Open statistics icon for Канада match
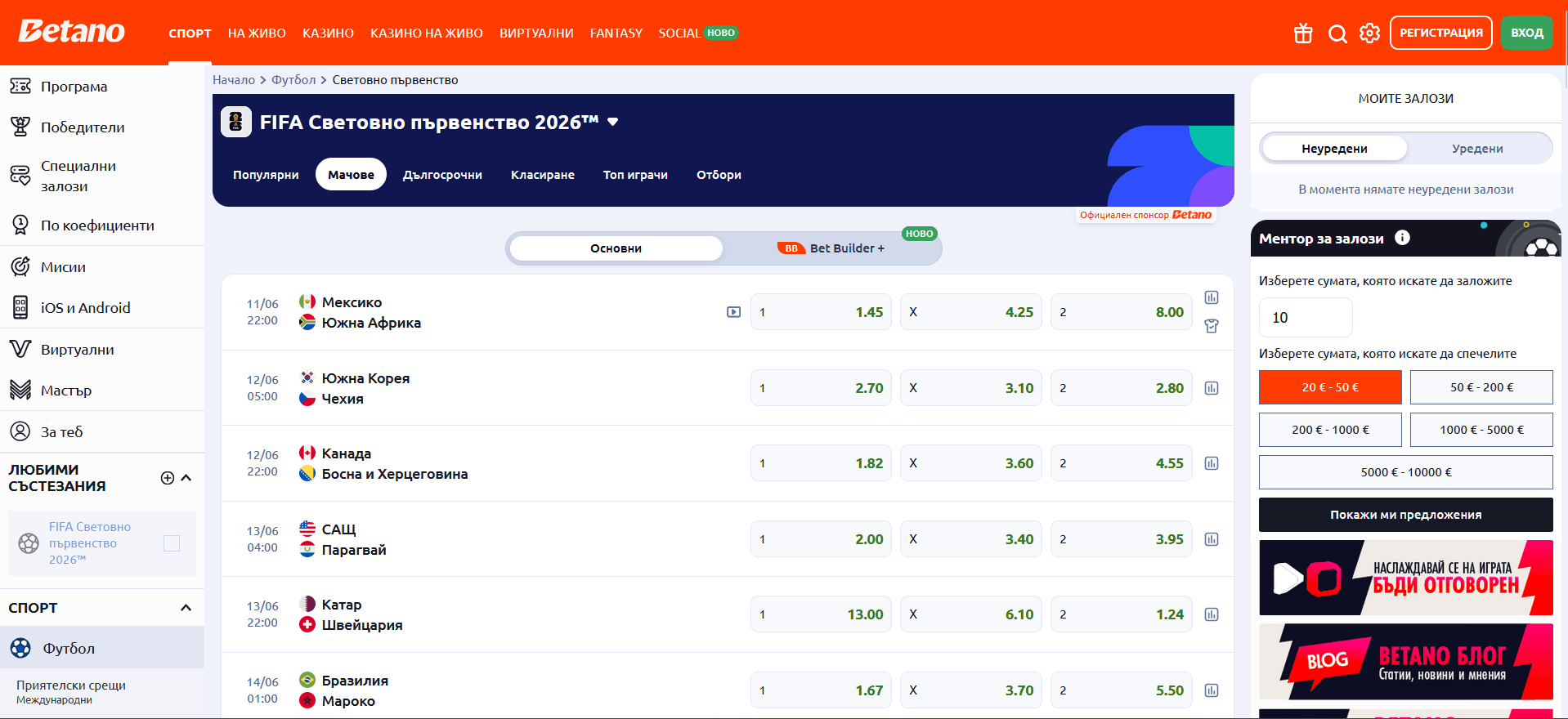This screenshot has height=719, width=1568. (1212, 463)
